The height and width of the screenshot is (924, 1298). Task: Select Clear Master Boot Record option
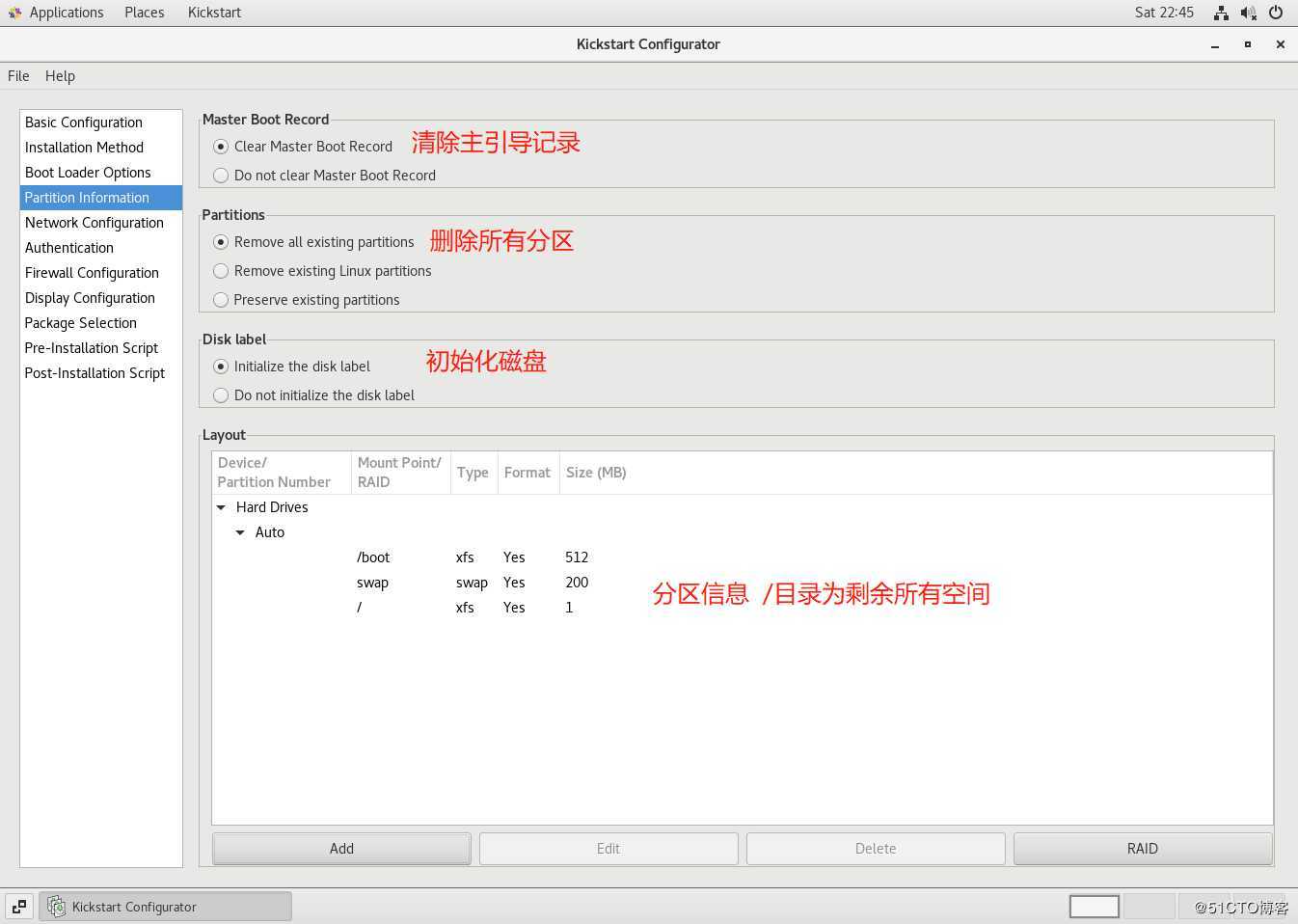221,147
